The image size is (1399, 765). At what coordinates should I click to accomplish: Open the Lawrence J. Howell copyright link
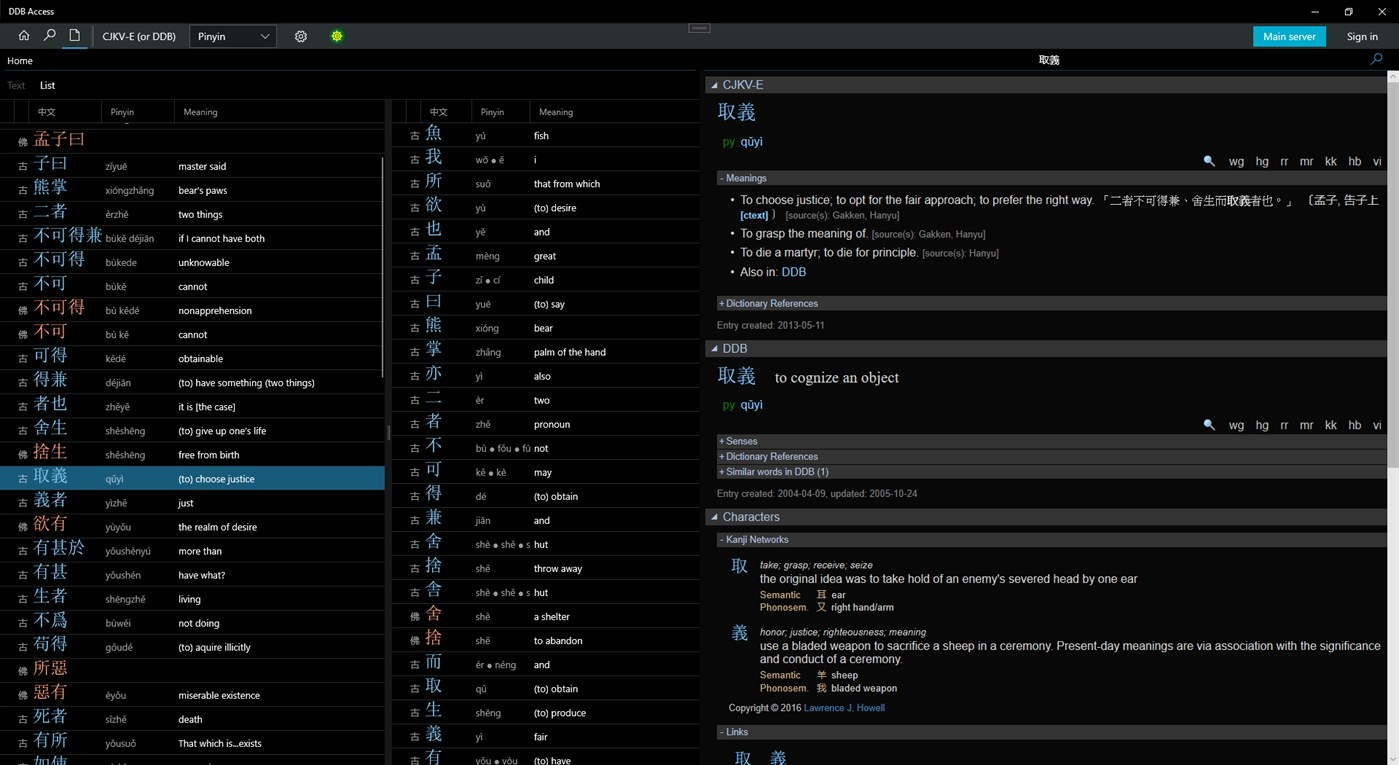point(843,707)
